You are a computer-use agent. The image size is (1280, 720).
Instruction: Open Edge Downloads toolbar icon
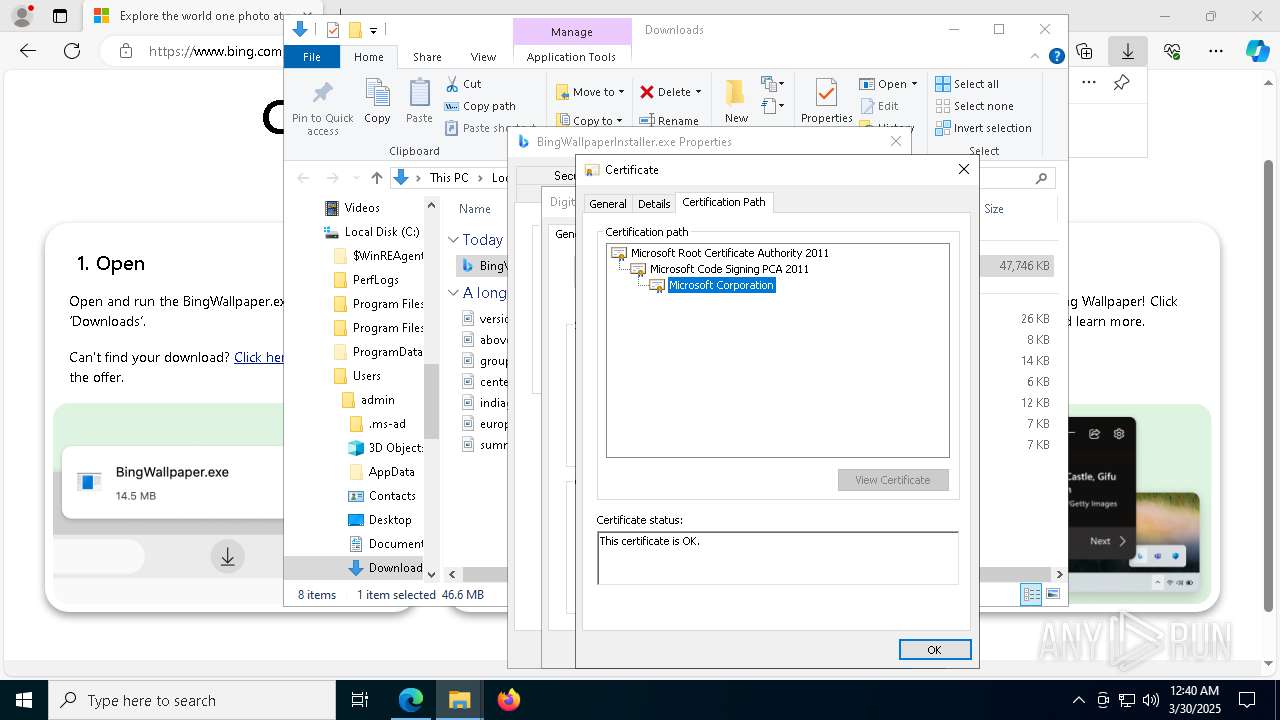(x=1128, y=51)
